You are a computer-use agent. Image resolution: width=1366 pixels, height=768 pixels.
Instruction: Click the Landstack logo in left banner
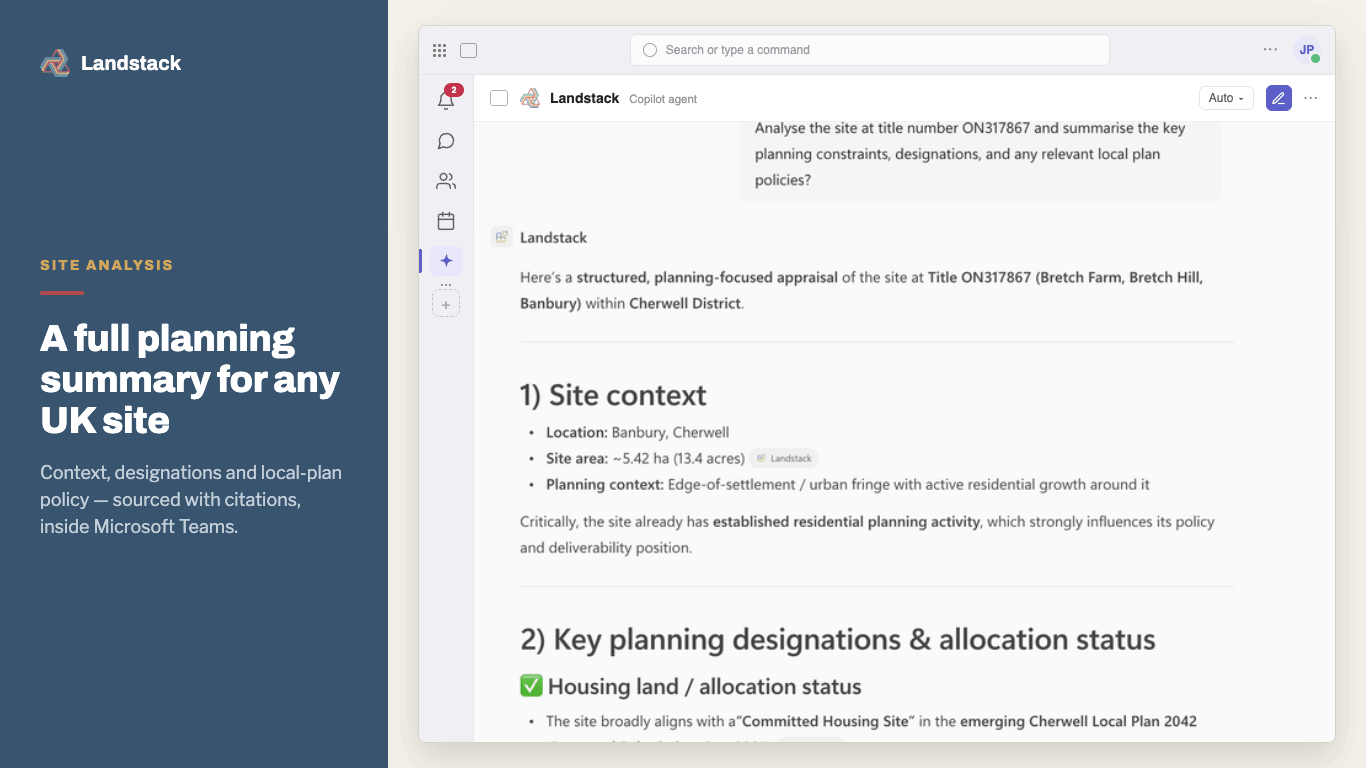click(x=55, y=63)
